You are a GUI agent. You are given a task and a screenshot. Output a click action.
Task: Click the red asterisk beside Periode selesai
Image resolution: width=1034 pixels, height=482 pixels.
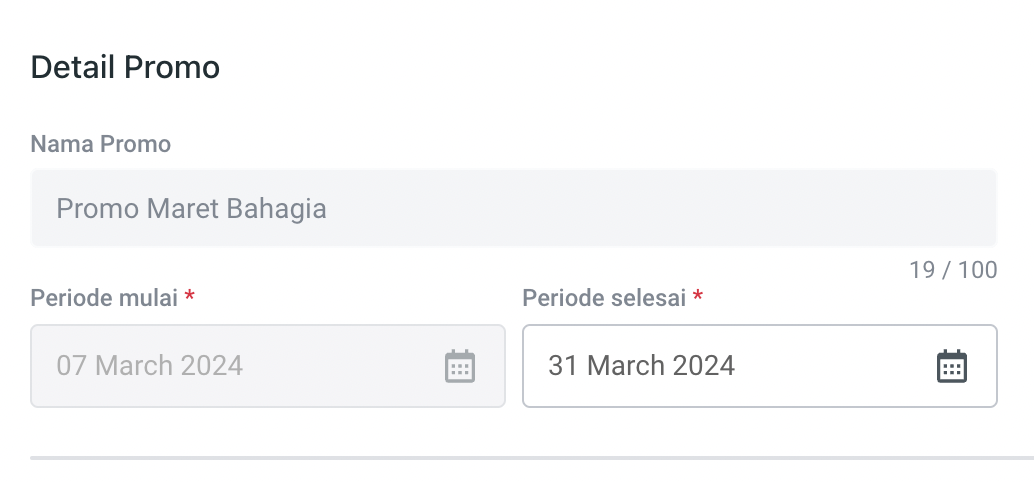point(698,297)
